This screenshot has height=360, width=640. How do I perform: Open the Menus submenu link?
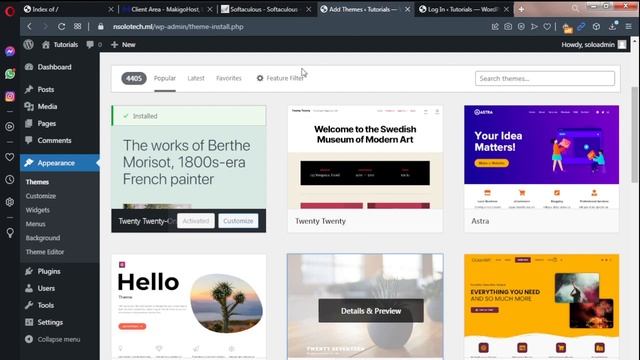click(36, 224)
